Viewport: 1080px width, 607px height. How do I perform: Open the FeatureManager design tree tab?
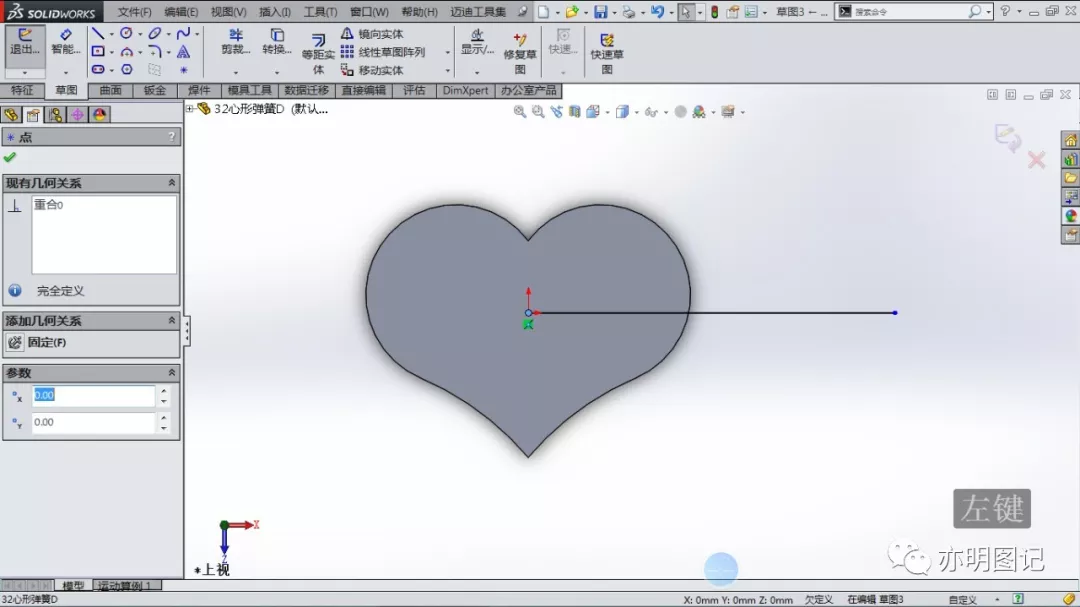click(11, 114)
